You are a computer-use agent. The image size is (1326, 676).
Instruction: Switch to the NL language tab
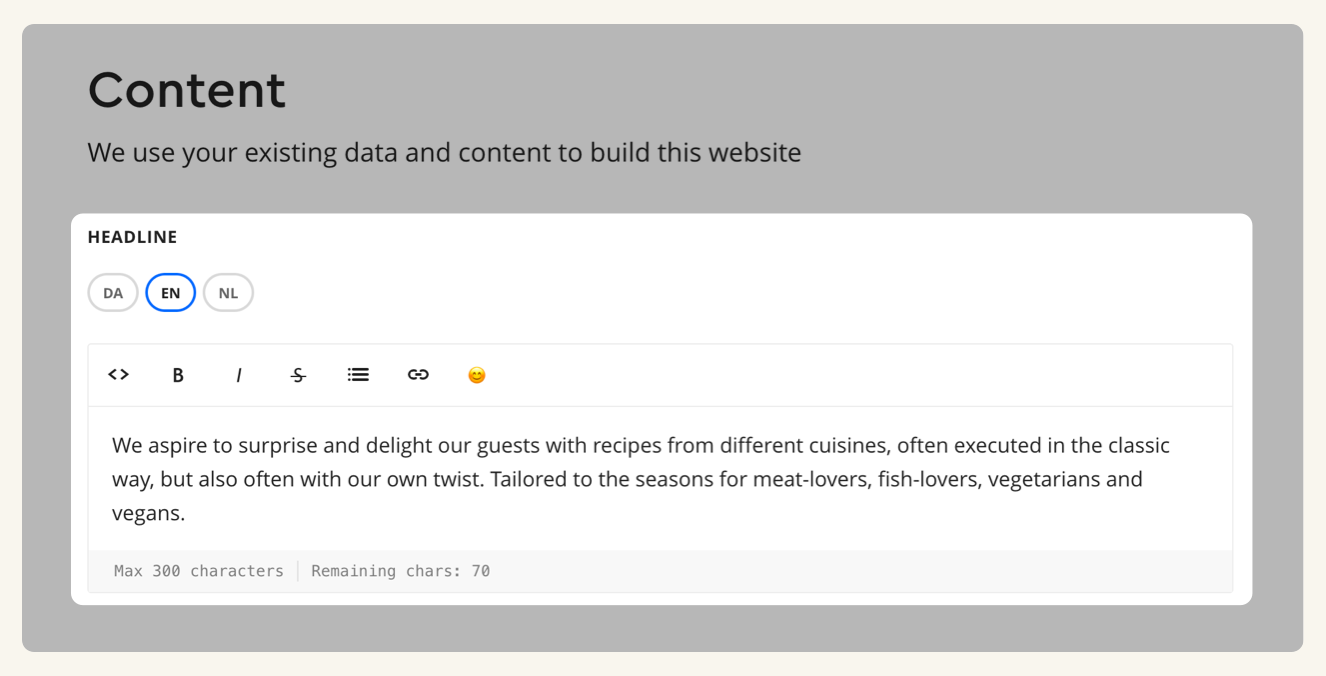[228, 293]
